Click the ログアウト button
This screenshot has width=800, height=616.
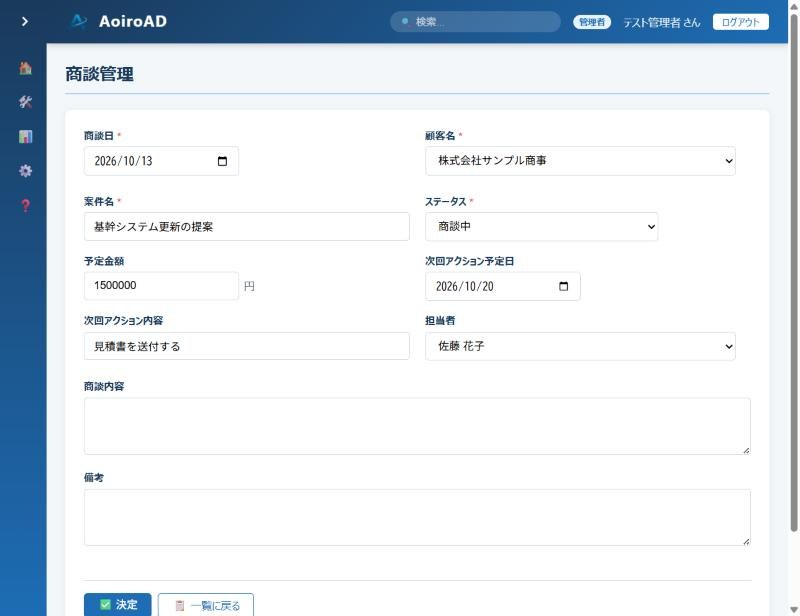coord(740,22)
